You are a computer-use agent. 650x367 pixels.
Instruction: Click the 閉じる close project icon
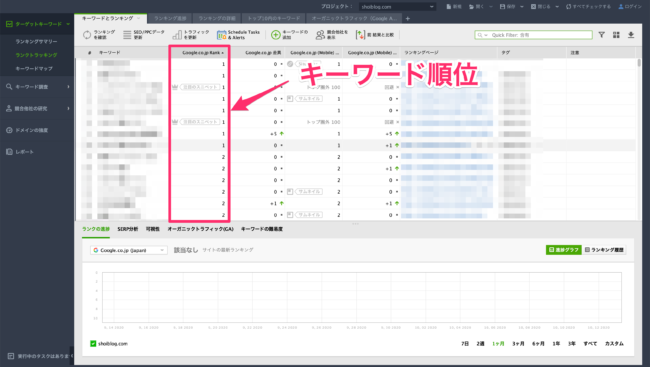pyautogui.click(x=534, y=7)
